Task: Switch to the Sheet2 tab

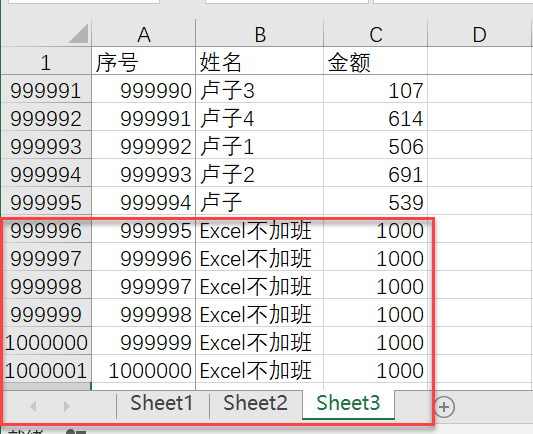Action: (x=255, y=403)
